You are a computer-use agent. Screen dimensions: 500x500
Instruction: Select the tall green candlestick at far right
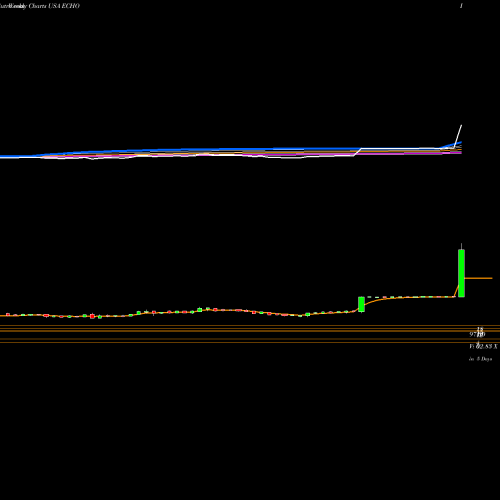[461, 273]
